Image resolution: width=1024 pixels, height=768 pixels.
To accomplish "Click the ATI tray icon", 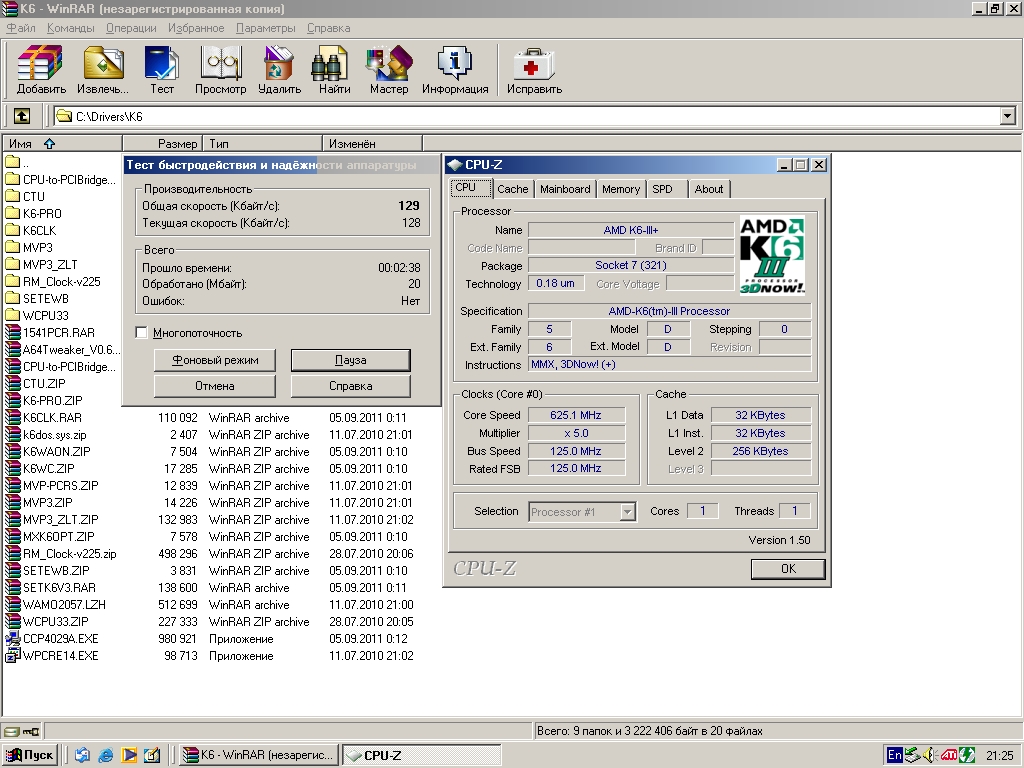I will click(x=948, y=755).
